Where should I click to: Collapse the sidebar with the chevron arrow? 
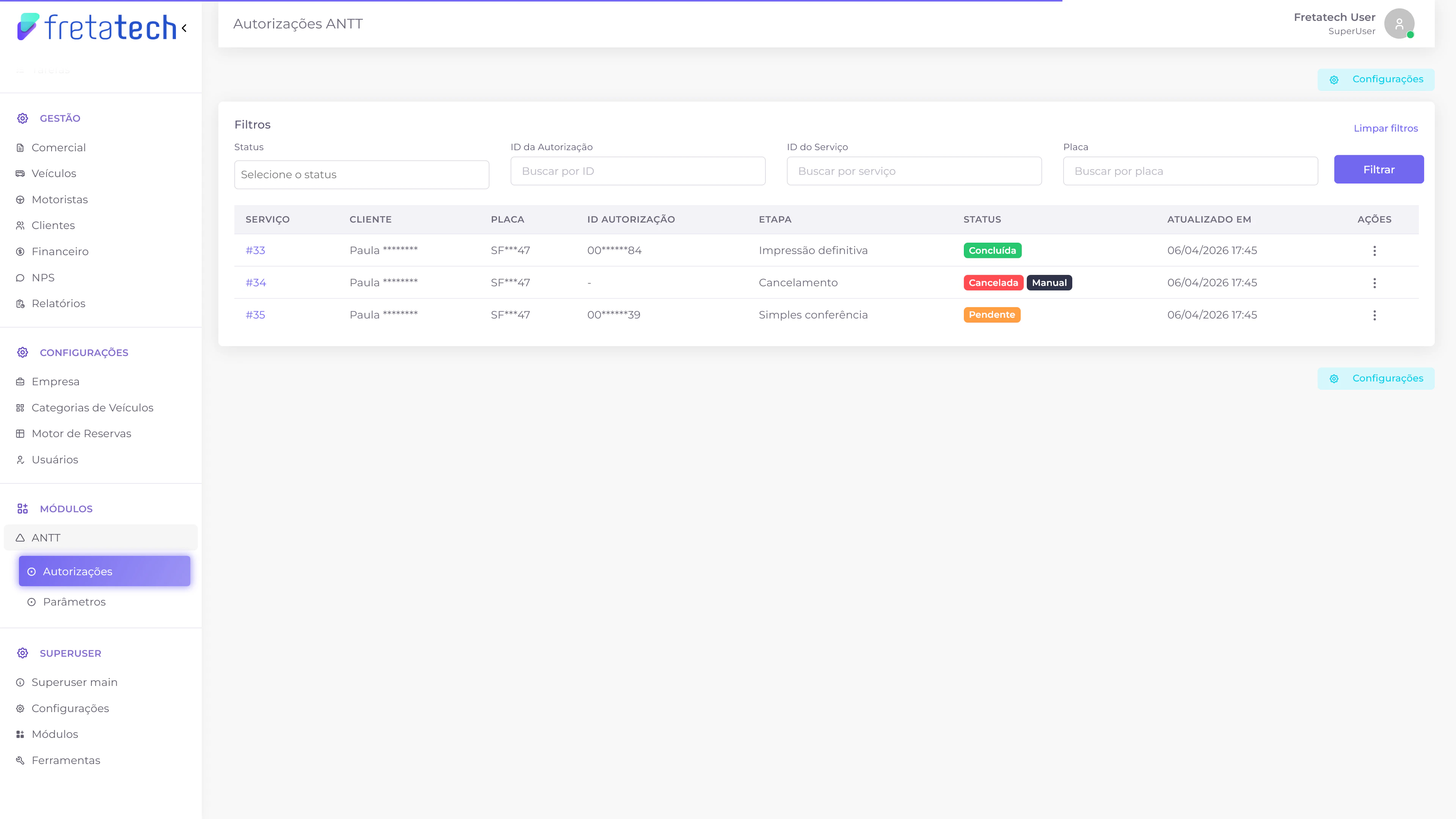pyautogui.click(x=184, y=28)
